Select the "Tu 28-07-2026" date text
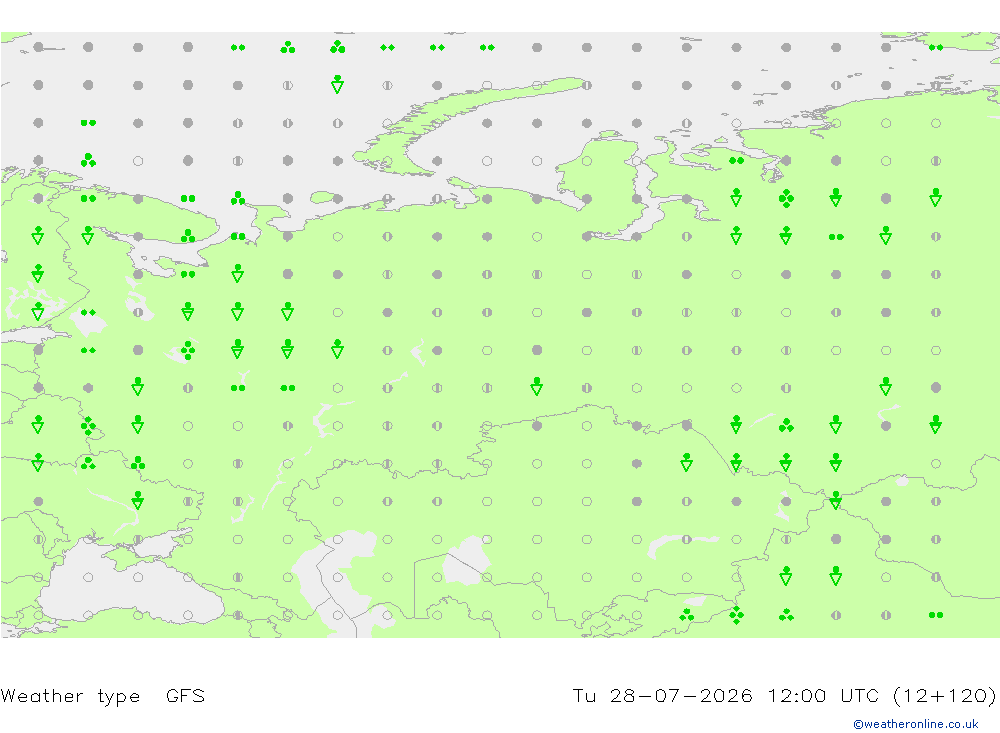The width and height of the screenshot is (1000, 733). (662, 695)
